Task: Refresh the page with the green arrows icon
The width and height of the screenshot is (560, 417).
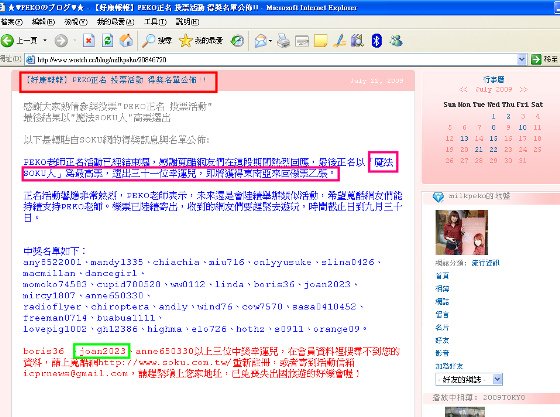Action: pos(108,40)
